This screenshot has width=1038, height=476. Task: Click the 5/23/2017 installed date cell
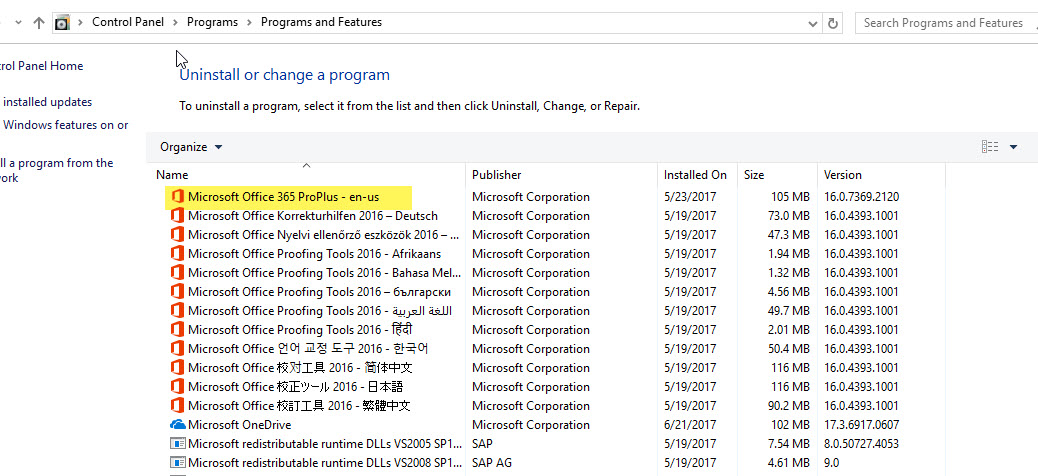690,197
